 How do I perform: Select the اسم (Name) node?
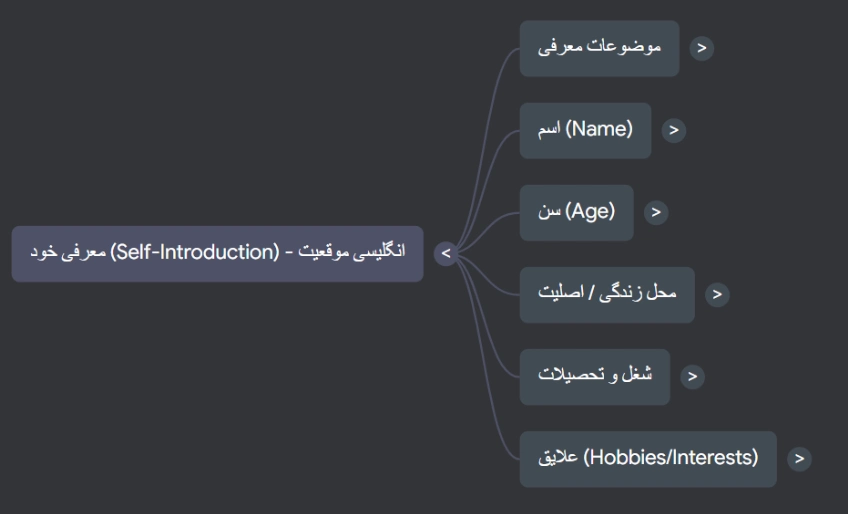585,130
